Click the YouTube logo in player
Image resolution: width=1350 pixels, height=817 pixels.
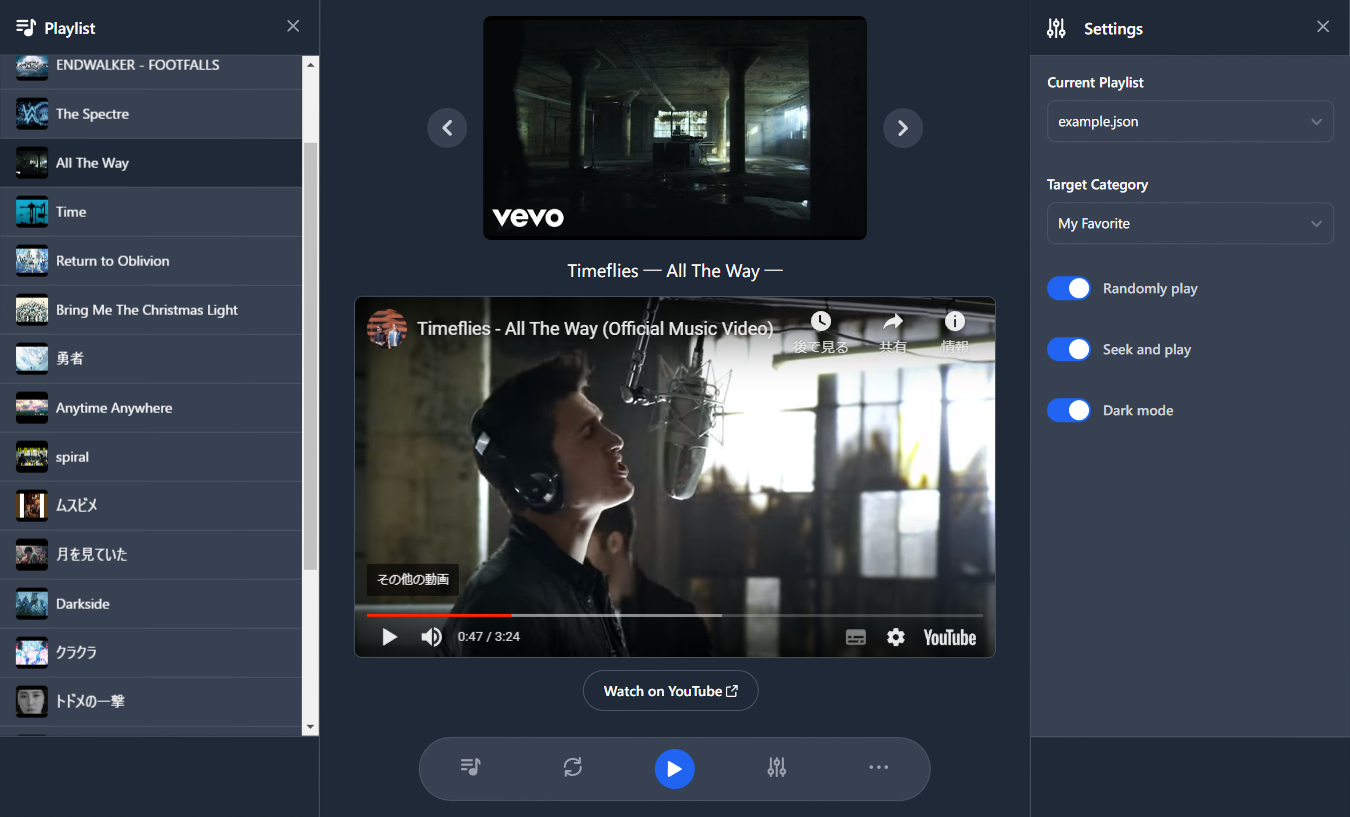950,637
